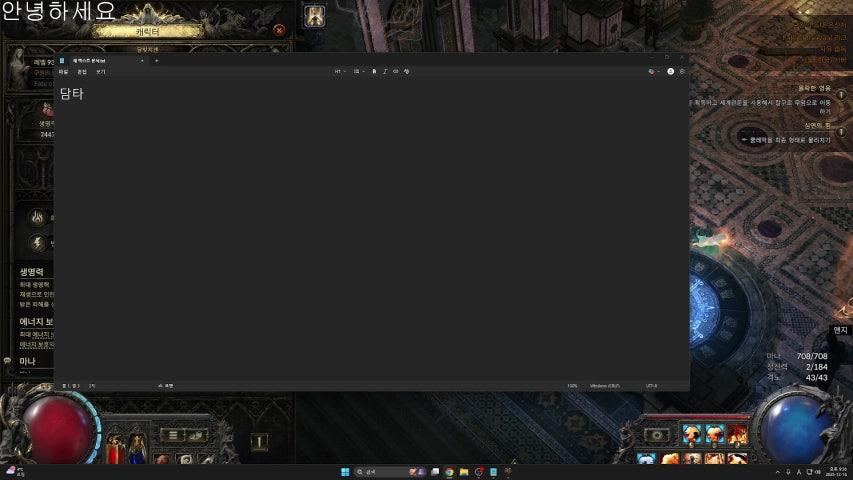
Task: Click the ascendancy portrait icon at the top of game
Action: (314, 16)
